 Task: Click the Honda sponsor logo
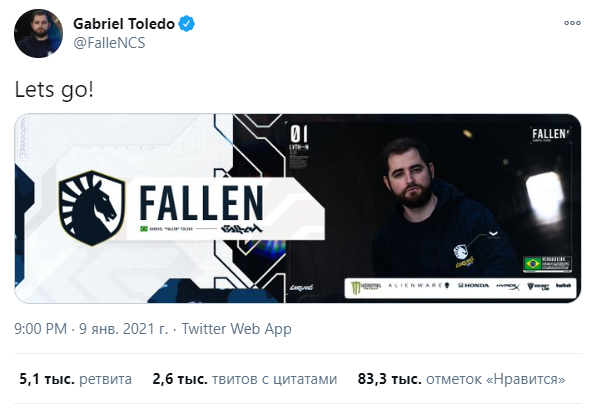[473, 285]
